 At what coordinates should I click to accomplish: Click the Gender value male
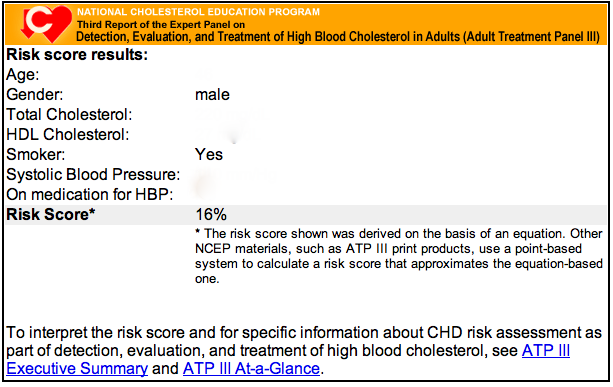(212, 95)
